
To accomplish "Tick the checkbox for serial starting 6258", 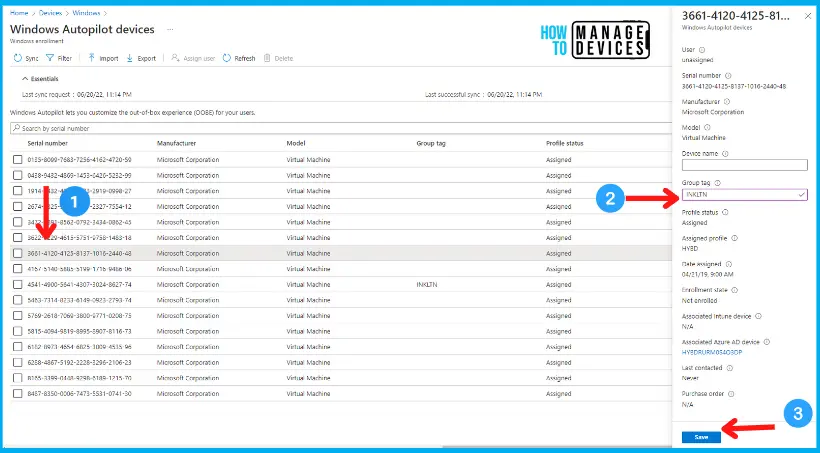I will (x=18, y=362).
